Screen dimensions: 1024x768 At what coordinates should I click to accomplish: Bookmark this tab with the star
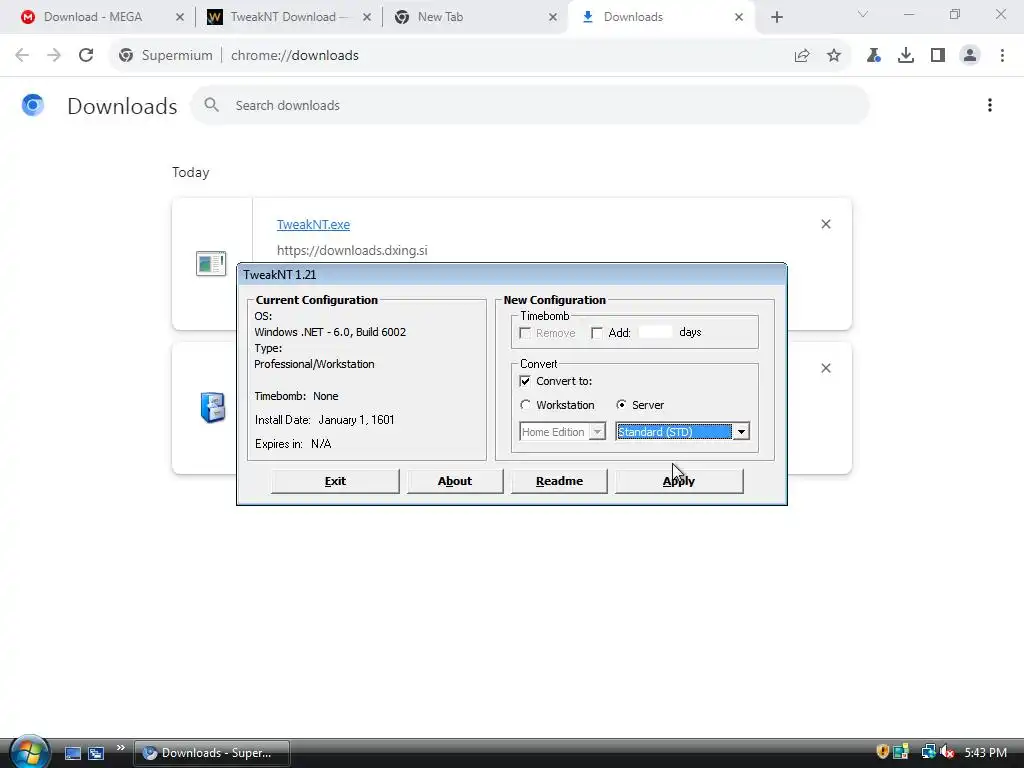point(834,56)
